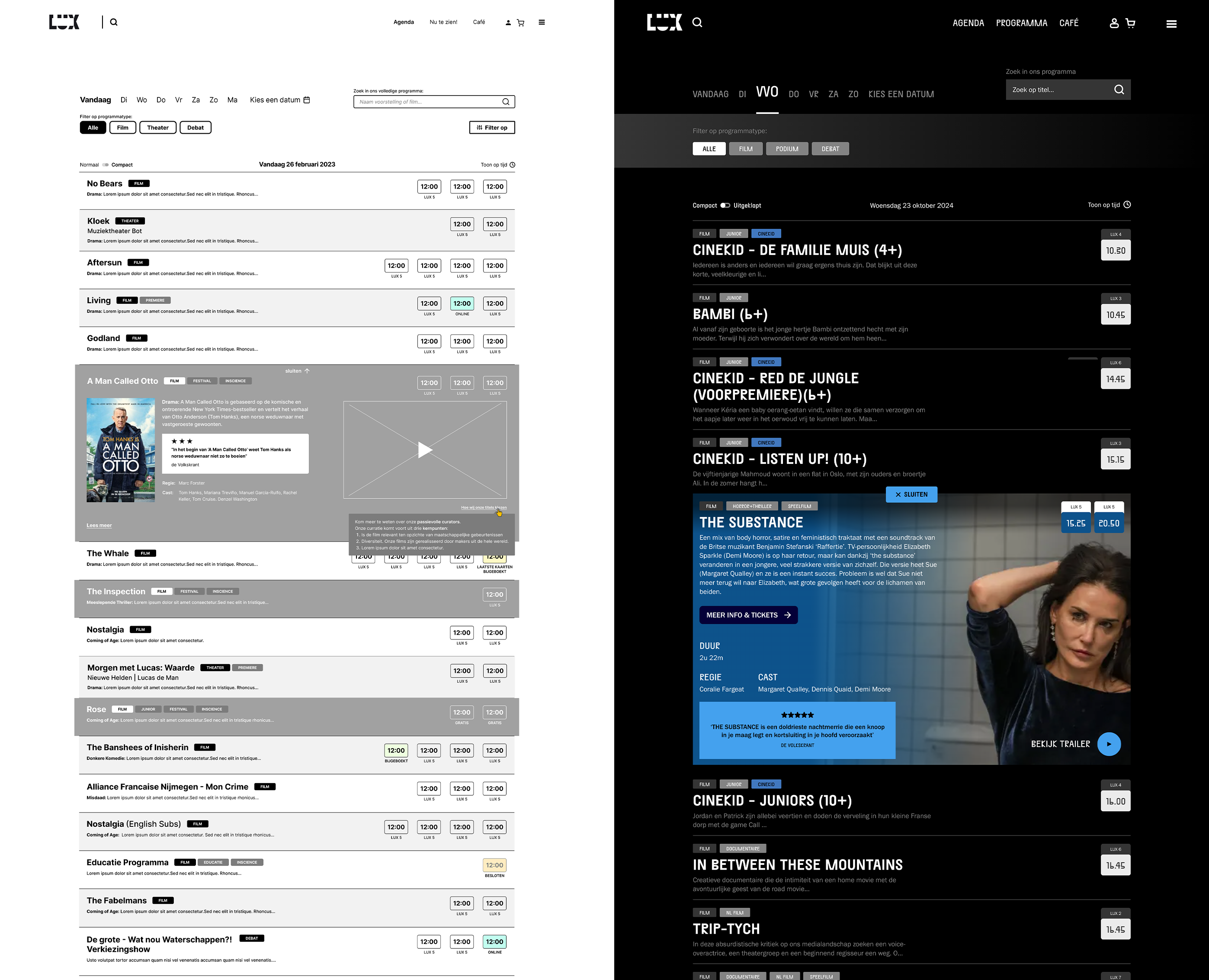
Task: Open the hamburger menu in the light header
Action: click(542, 22)
